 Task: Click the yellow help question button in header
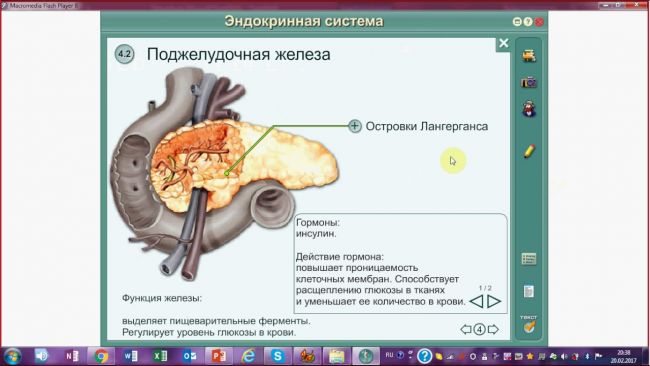pyautogui.click(x=528, y=22)
